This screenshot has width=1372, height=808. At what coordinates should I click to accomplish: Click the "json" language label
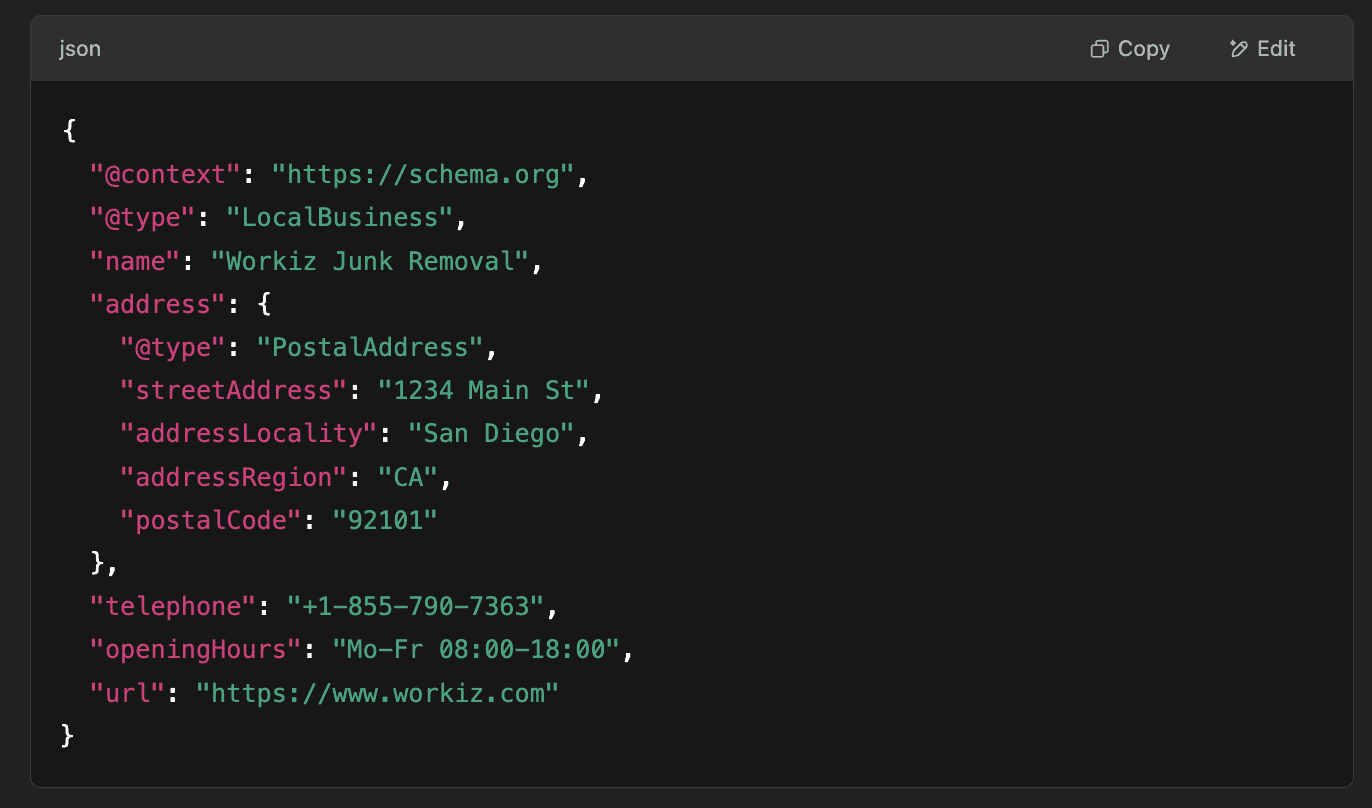tap(80, 49)
